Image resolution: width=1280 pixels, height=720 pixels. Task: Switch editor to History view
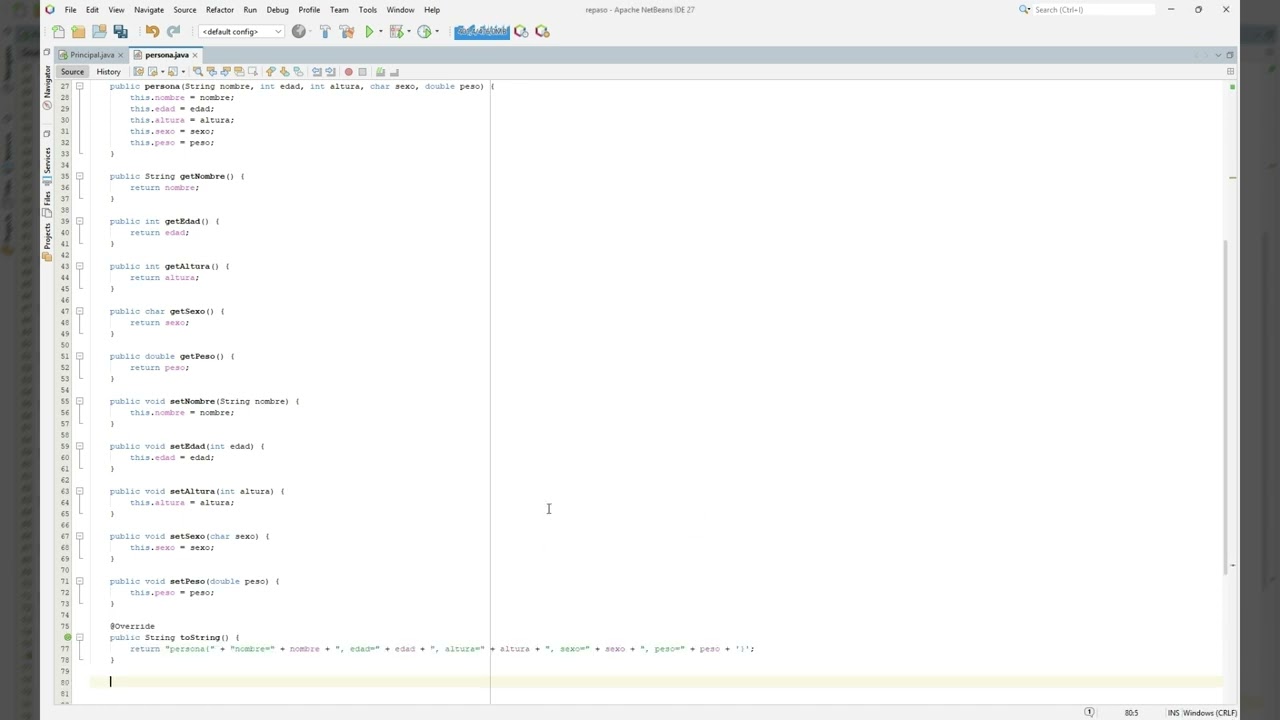[x=108, y=72]
